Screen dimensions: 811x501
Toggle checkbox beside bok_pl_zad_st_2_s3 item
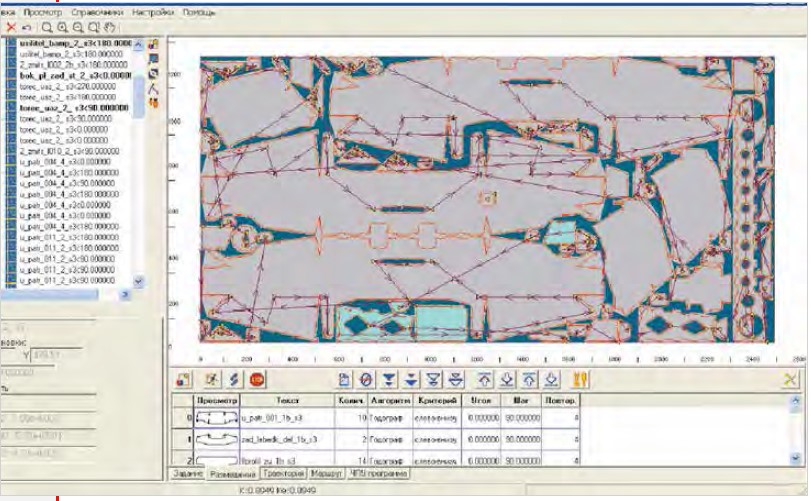tap(8, 75)
